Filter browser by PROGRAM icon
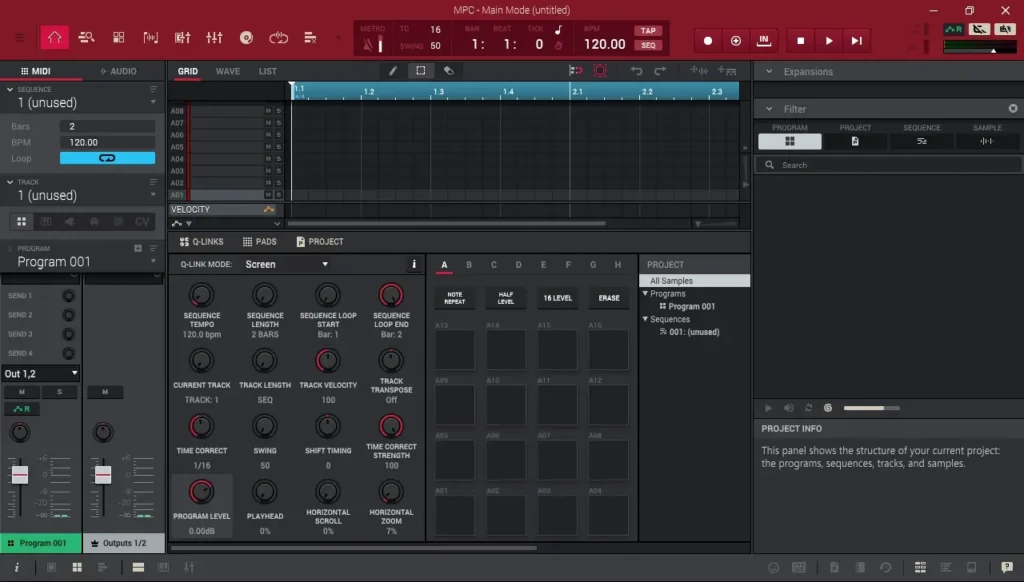Screen dimensions: 1024x582 point(790,141)
